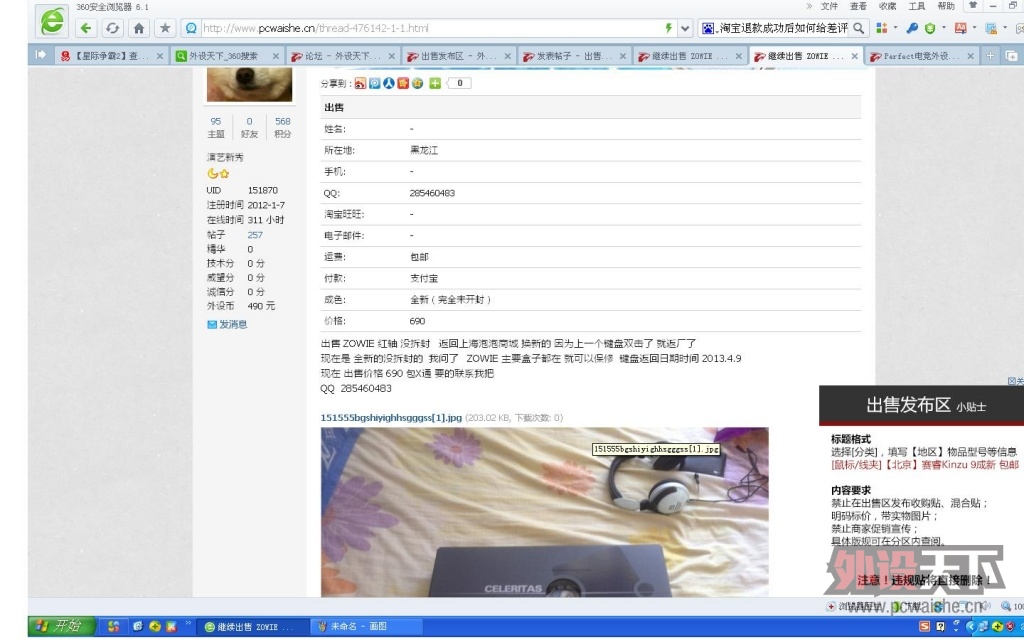
Task: Expand the screenshot tool dropdown arrow
Action: 1004,27
